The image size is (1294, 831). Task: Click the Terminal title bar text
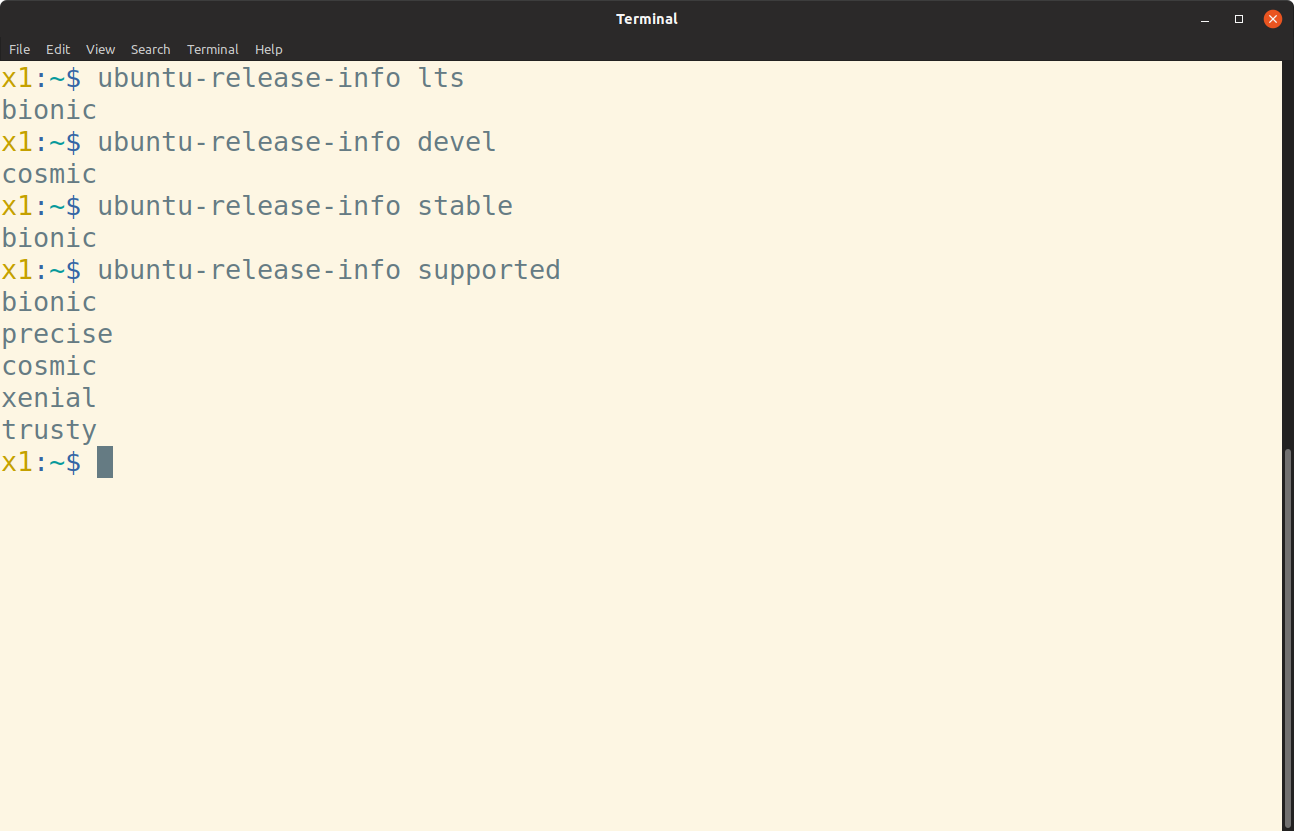pos(647,19)
